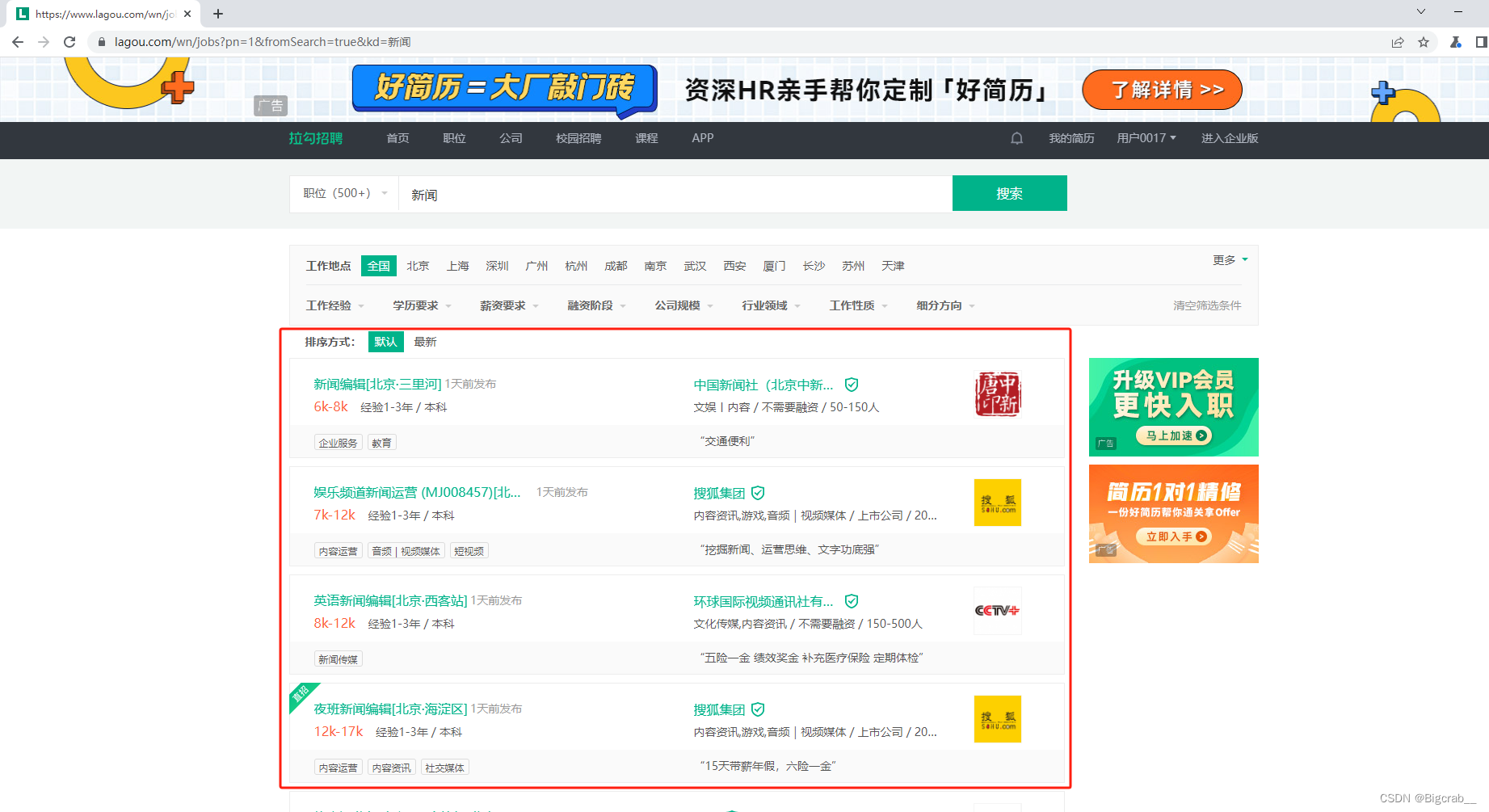1489x812 pixels.
Task: Click the verified badge next to 中国新闻社
Action: pos(851,385)
